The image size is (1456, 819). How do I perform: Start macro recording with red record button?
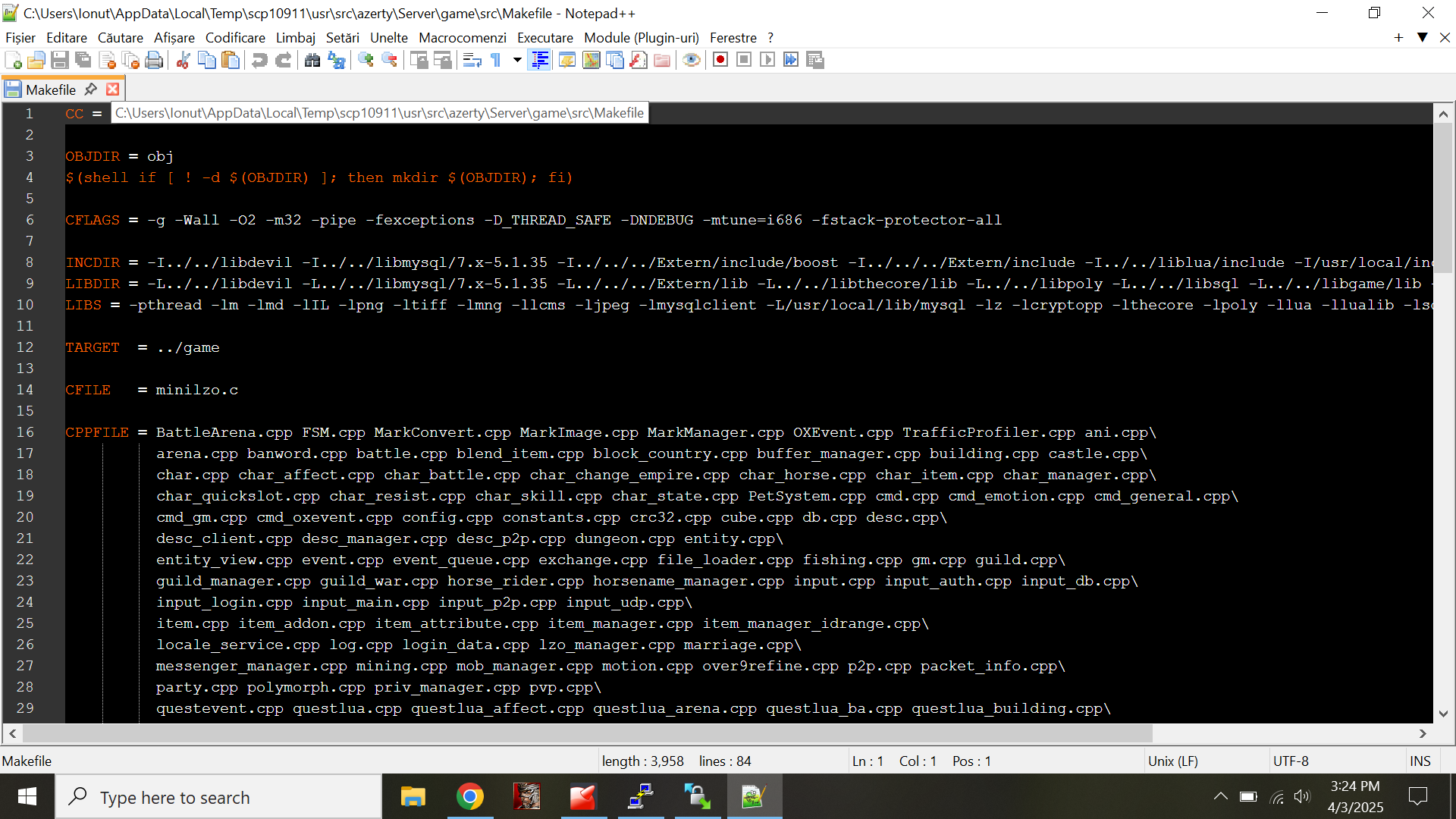(x=720, y=60)
